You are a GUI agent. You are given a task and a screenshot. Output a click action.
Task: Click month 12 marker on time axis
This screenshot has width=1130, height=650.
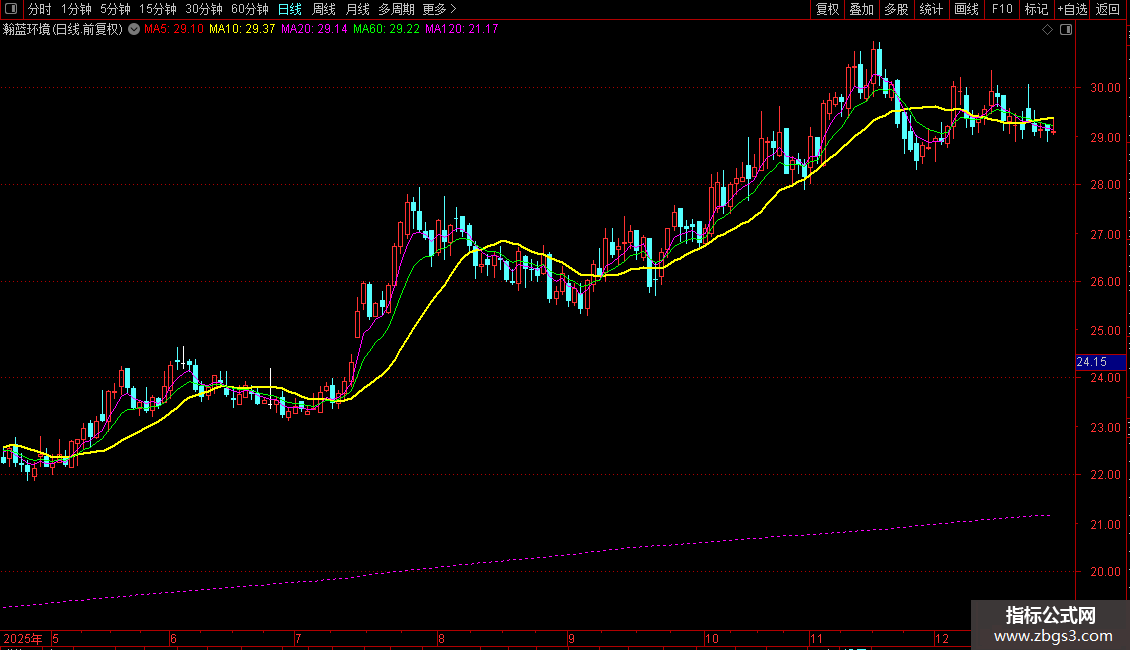942,638
